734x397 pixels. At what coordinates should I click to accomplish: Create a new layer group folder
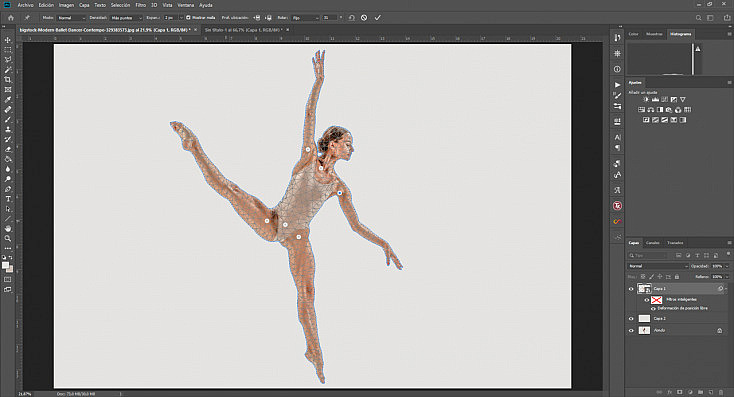click(700, 392)
